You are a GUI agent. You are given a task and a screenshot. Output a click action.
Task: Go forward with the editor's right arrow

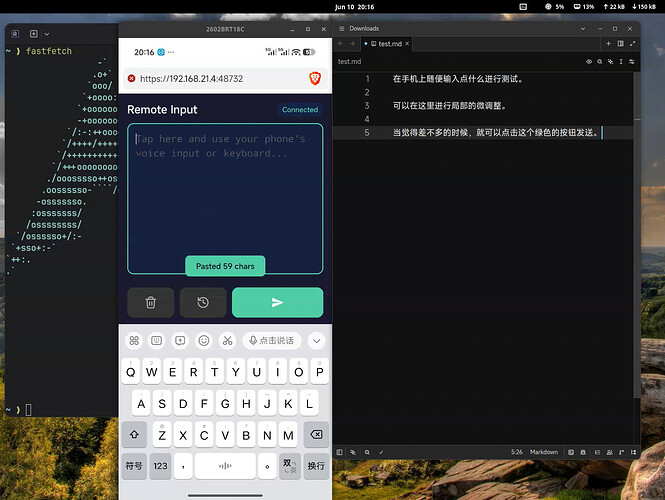(x=352, y=43)
